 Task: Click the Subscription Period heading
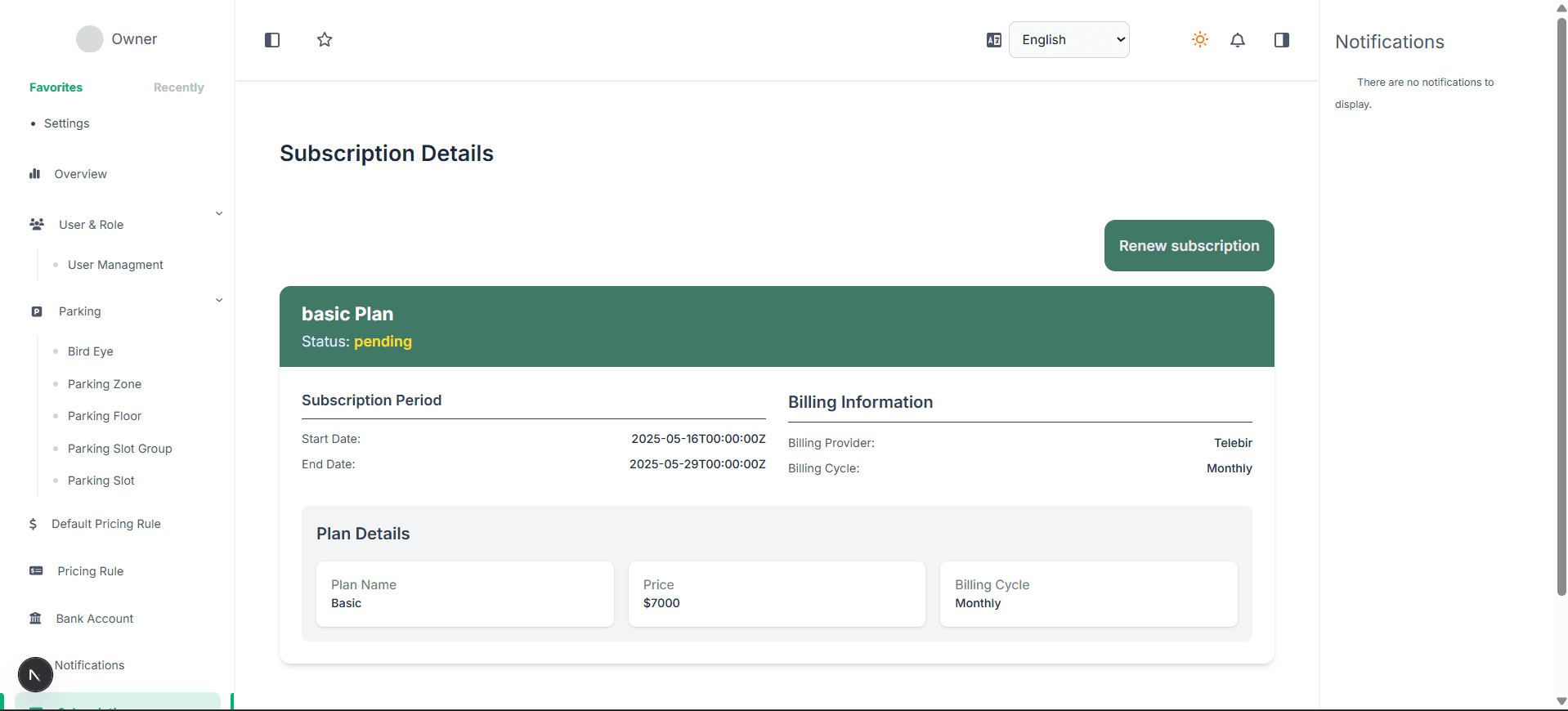[x=371, y=400]
